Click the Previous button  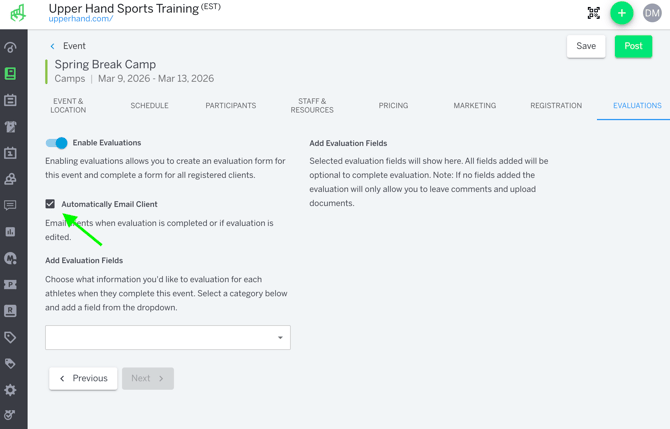click(x=83, y=379)
